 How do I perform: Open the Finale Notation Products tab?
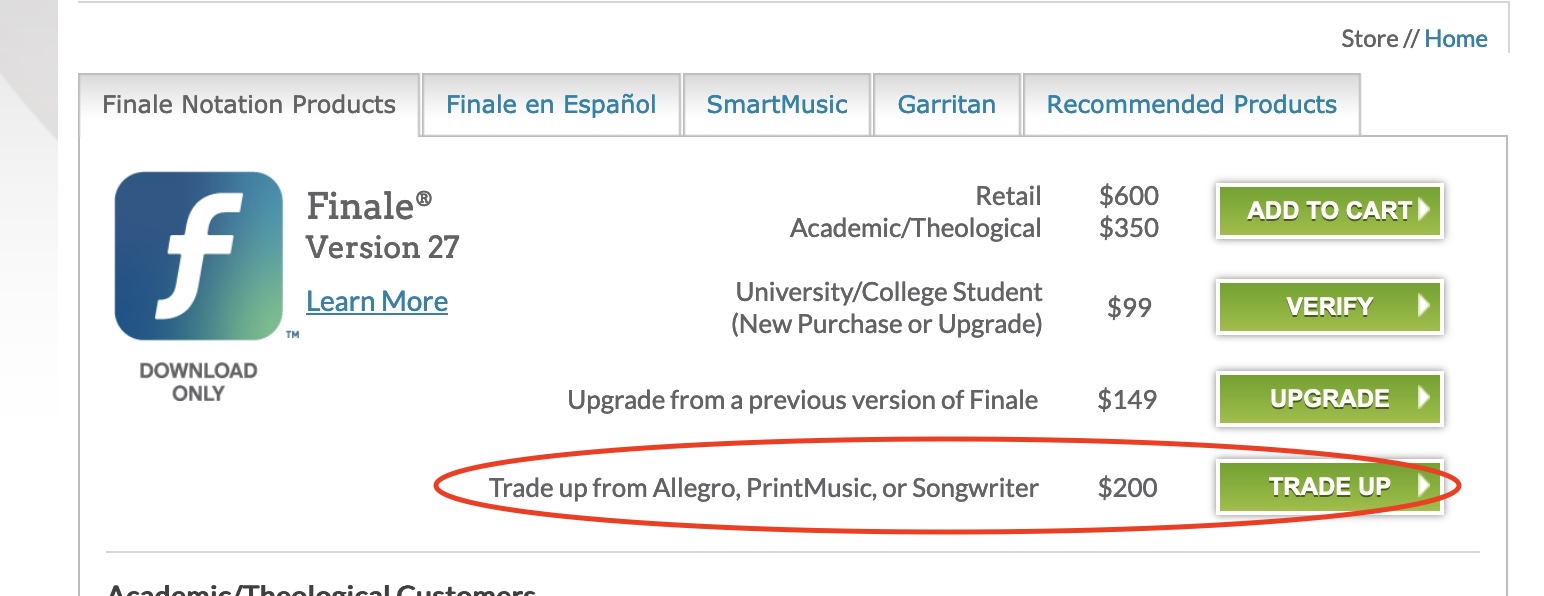(249, 105)
